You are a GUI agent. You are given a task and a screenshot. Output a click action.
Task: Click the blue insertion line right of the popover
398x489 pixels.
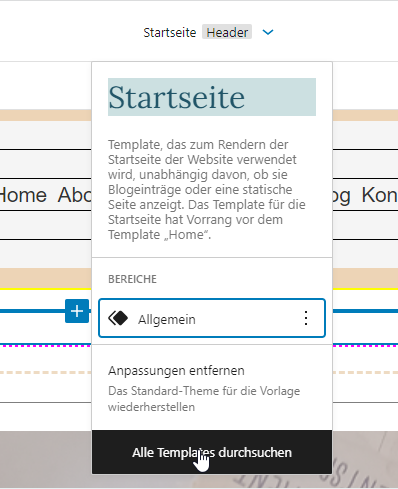coord(365,311)
